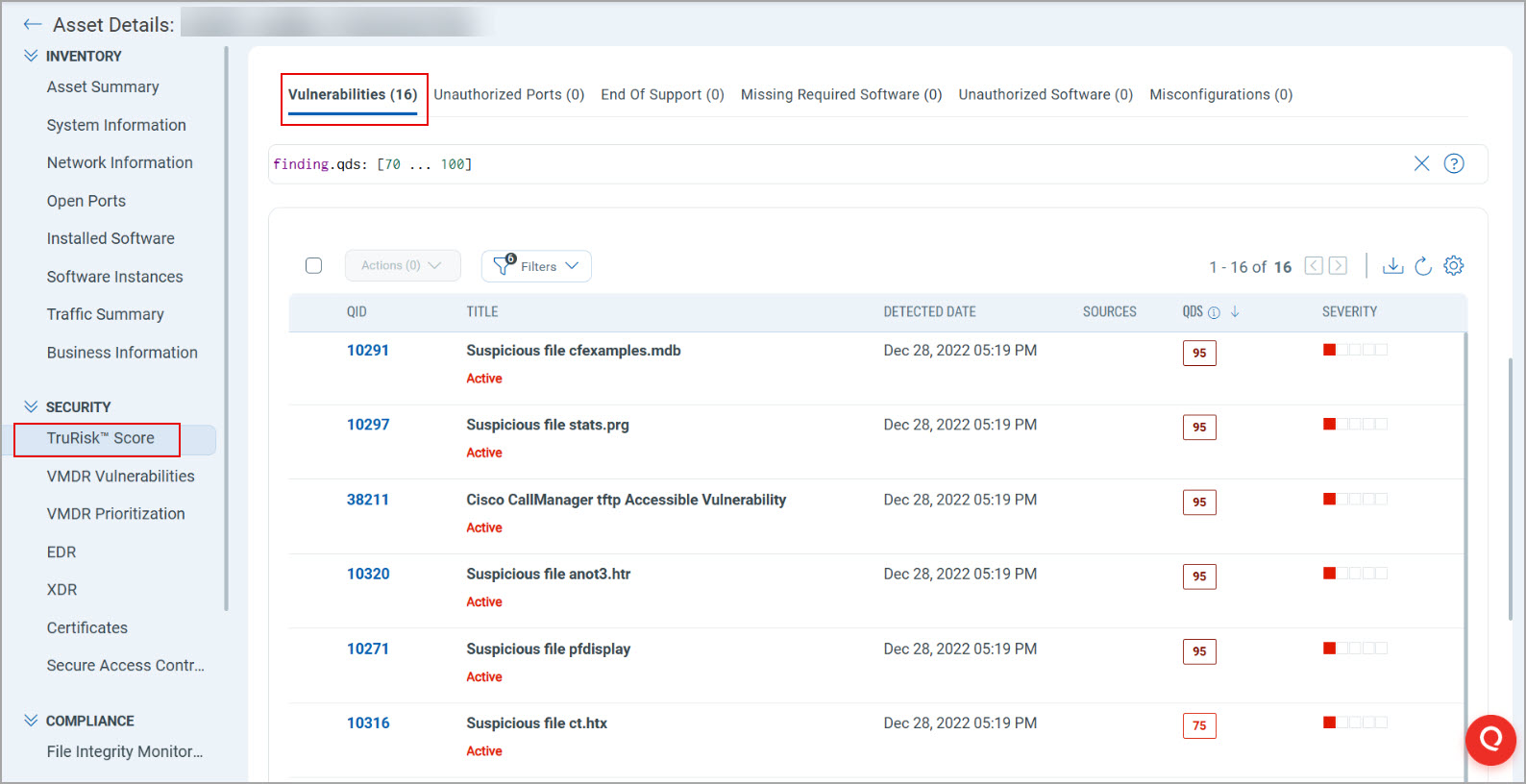Switch to Unauthorized Ports tab
The height and width of the screenshot is (784, 1526).
508,94
